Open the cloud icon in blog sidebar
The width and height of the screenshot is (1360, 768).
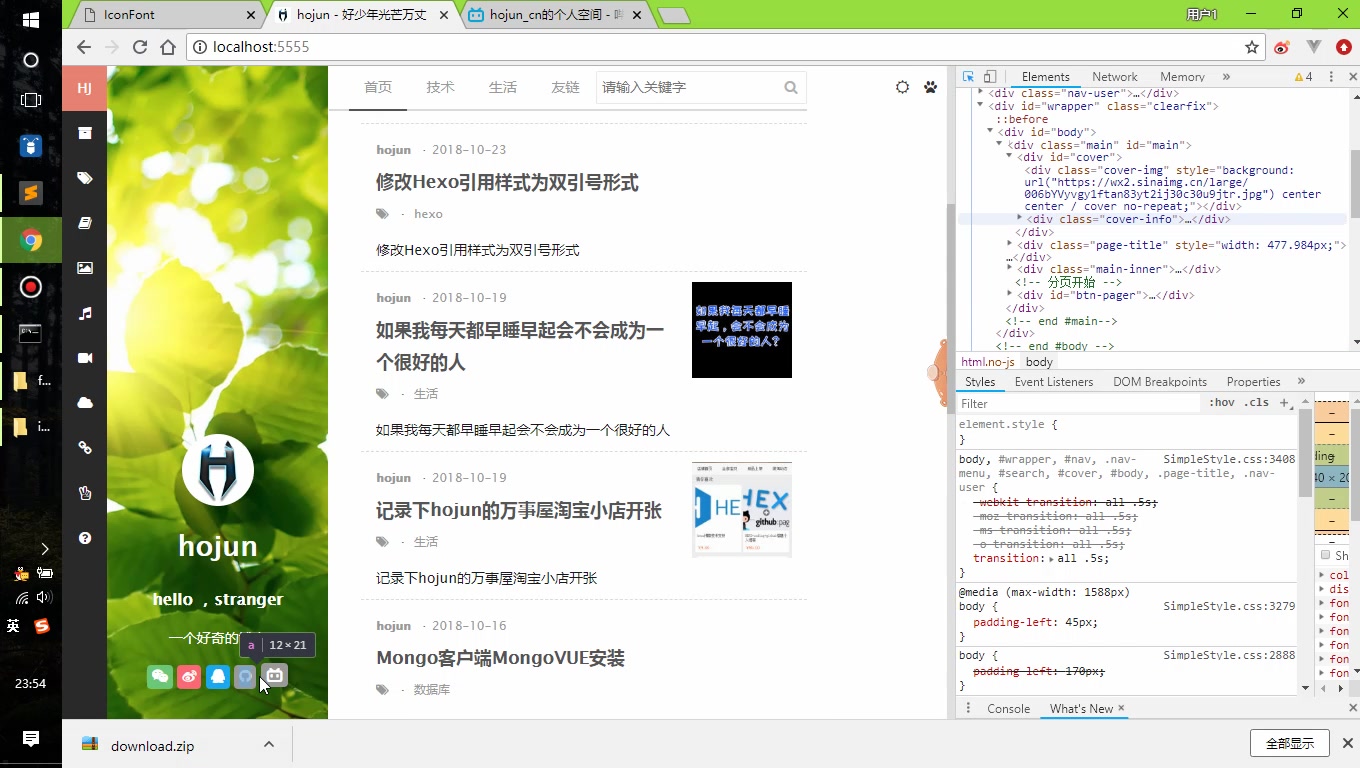[85, 403]
